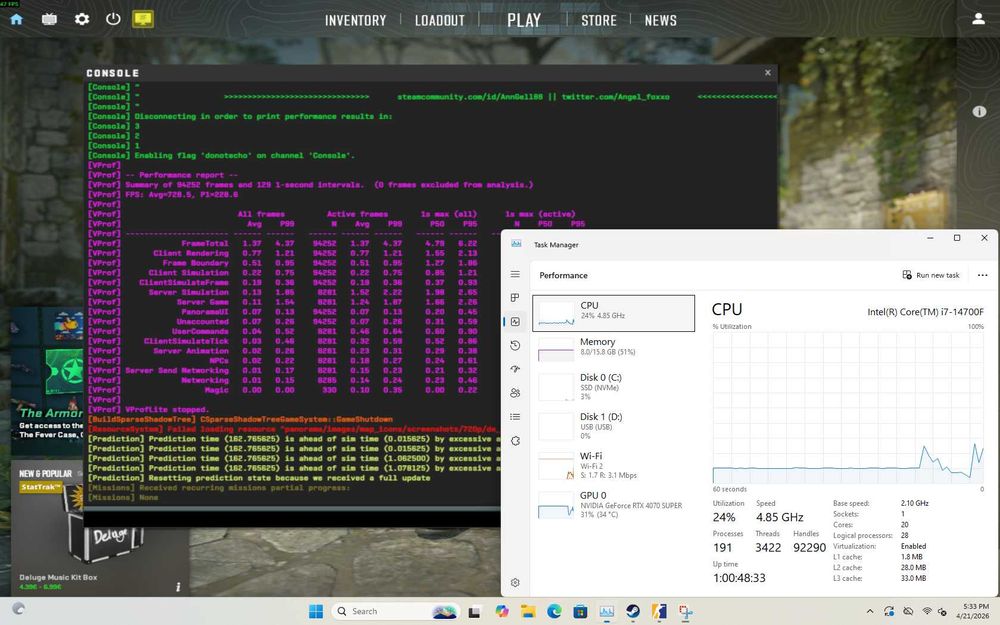Click the Utilization 24% value
The image size is (1000, 625).
[724, 517]
